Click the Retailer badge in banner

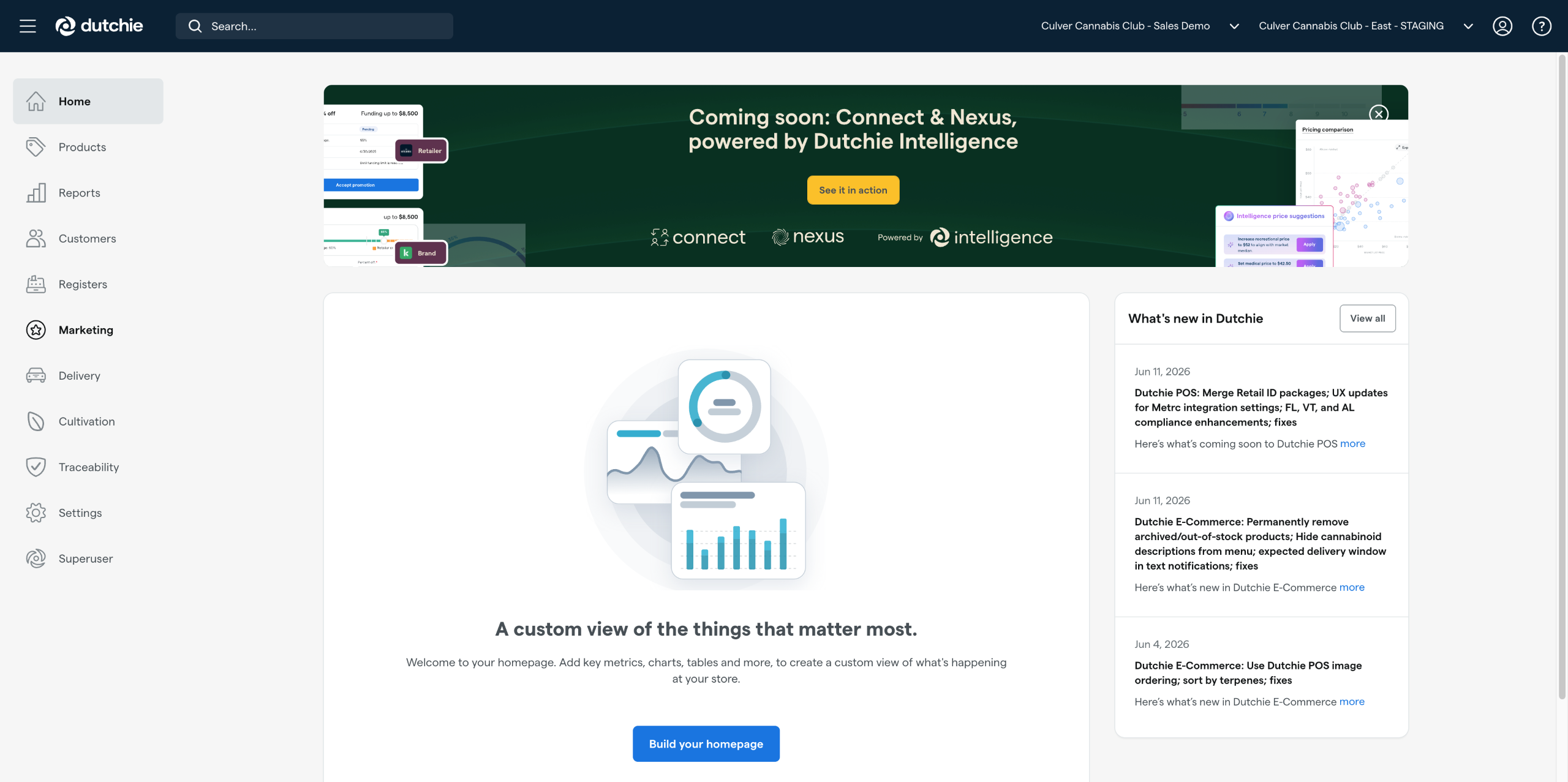(421, 151)
